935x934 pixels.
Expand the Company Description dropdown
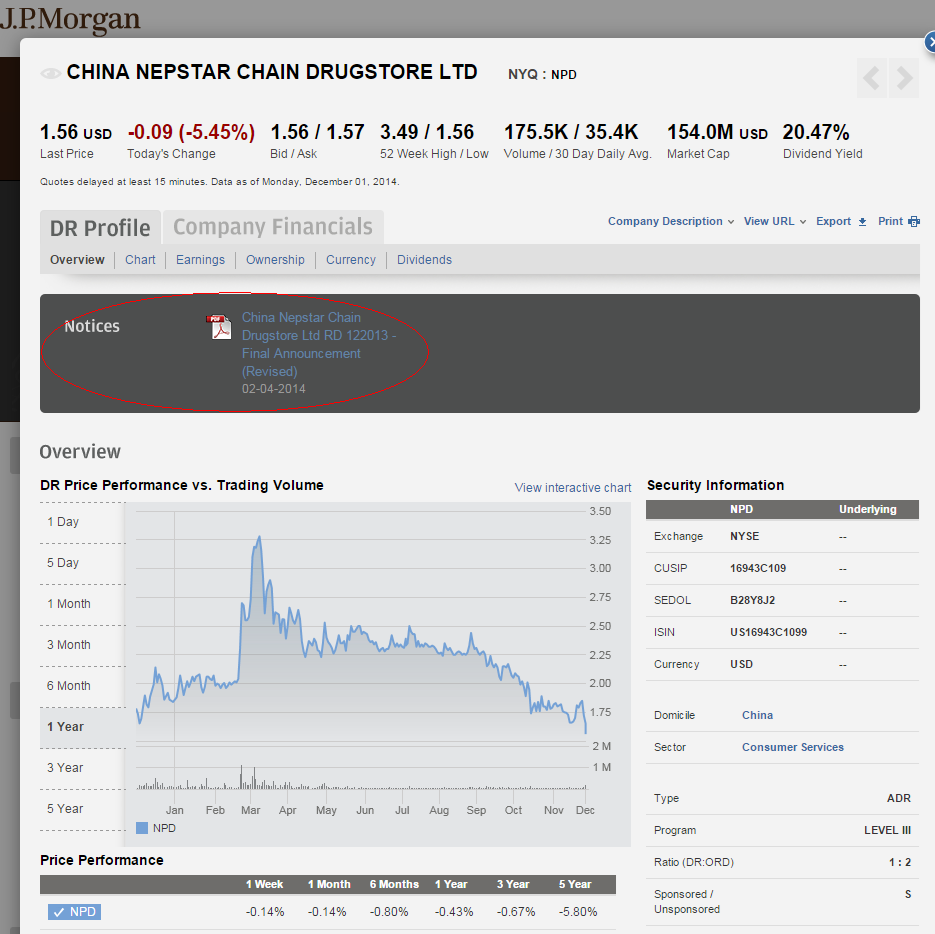(671, 221)
